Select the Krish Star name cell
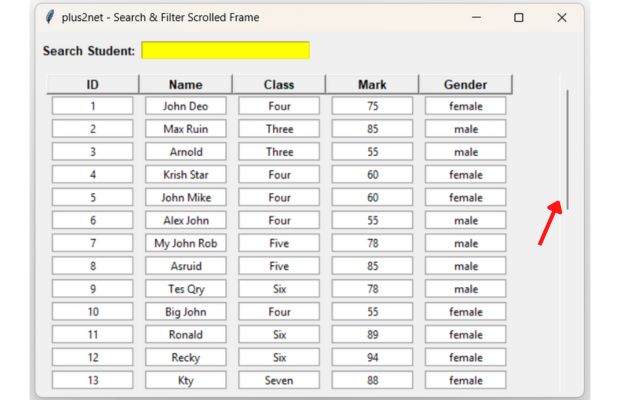620x400 pixels. coord(186,175)
